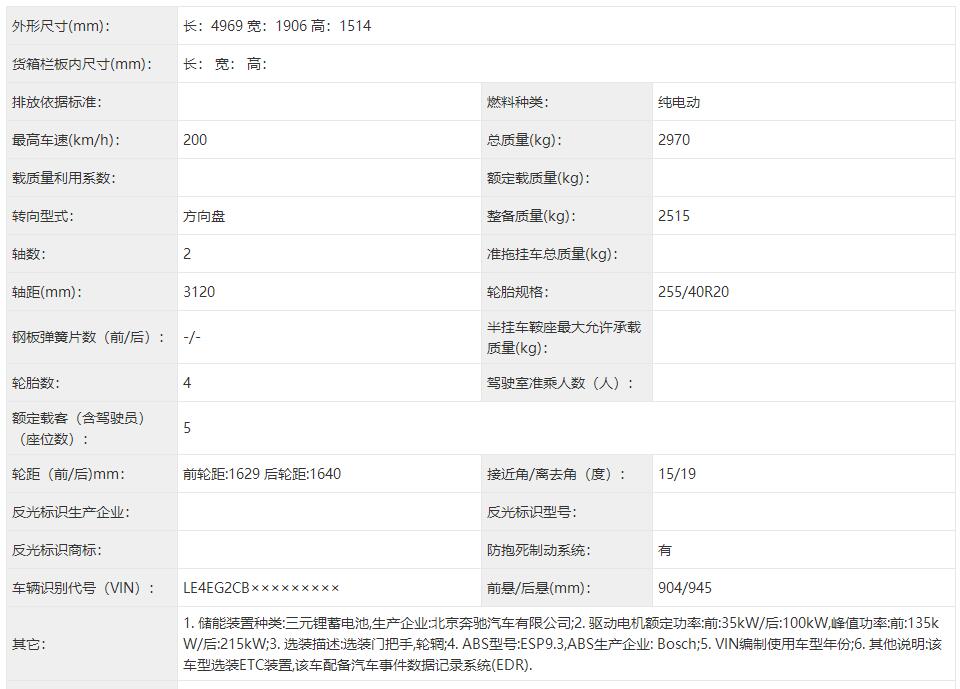This screenshot has height=689, width=960.
Task: Click the 轮胎数 label
Action: 36,383
